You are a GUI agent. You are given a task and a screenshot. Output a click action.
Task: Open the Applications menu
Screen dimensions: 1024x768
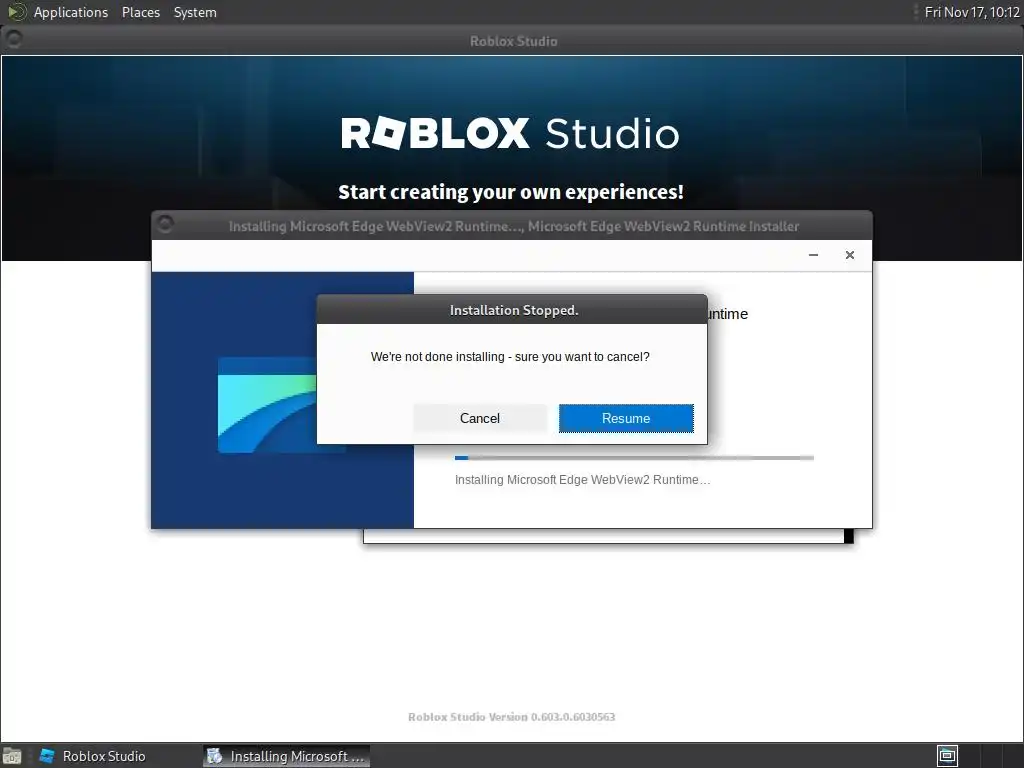point(71,12)
